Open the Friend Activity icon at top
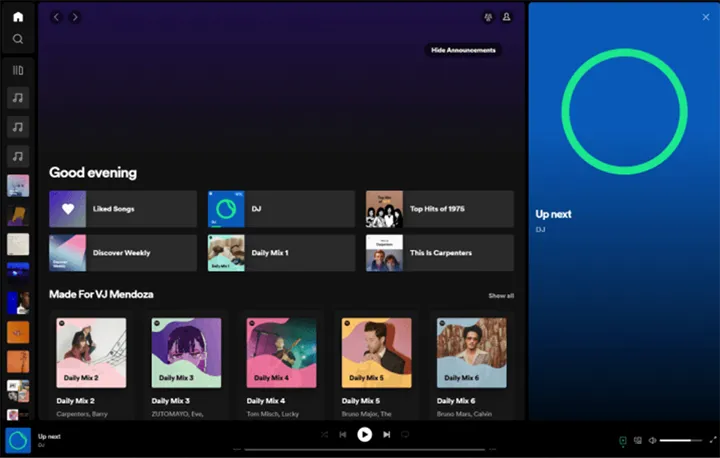This screenshot has height=458, width=720. [488, 17]
